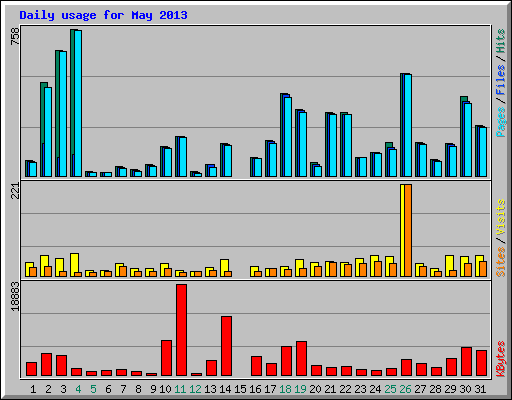Select the day 2 red KBytes bar
512x400 pixels.
point(46,365)
